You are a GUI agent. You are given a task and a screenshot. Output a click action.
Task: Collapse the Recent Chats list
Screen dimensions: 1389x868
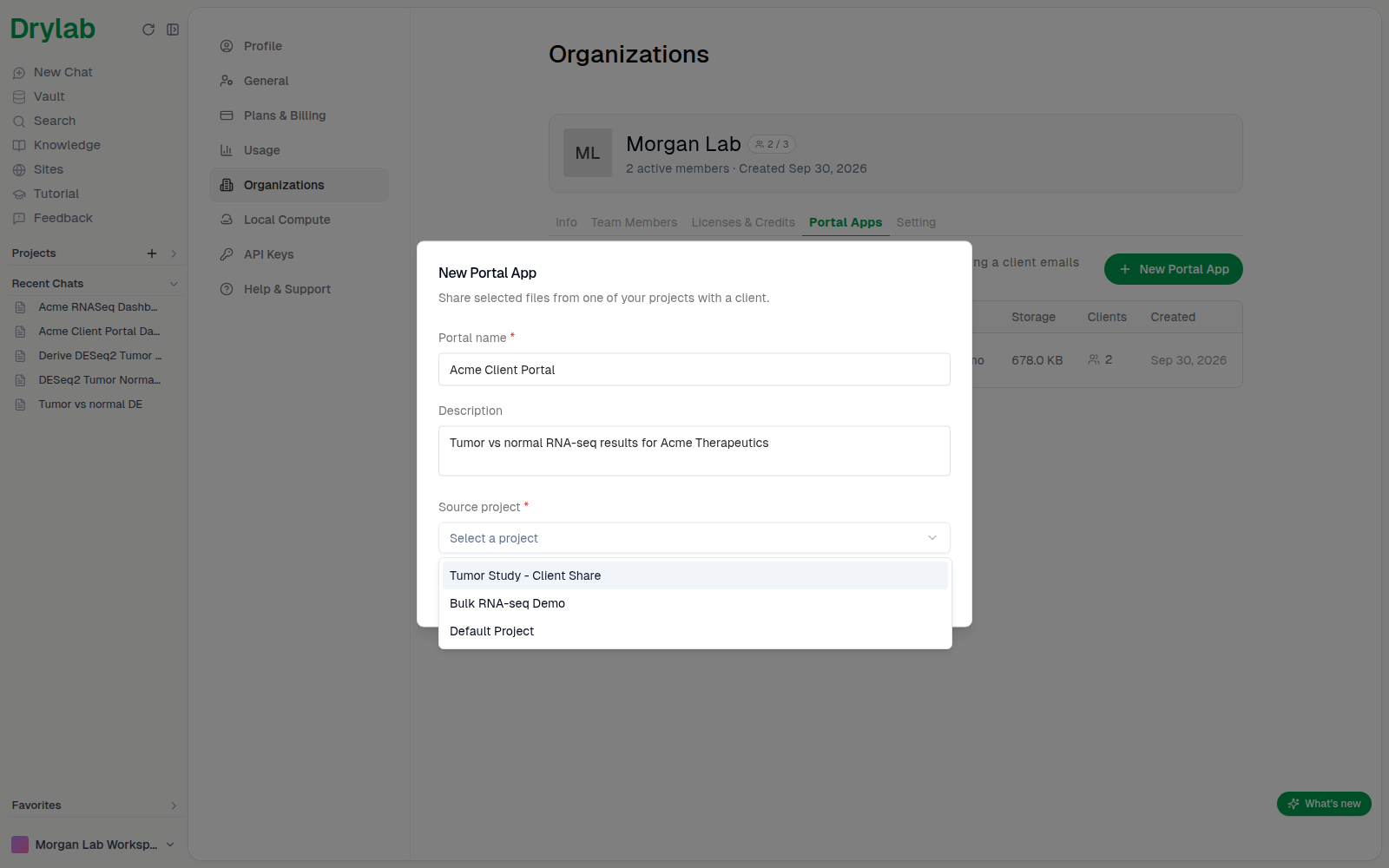(x=174, y=284)
